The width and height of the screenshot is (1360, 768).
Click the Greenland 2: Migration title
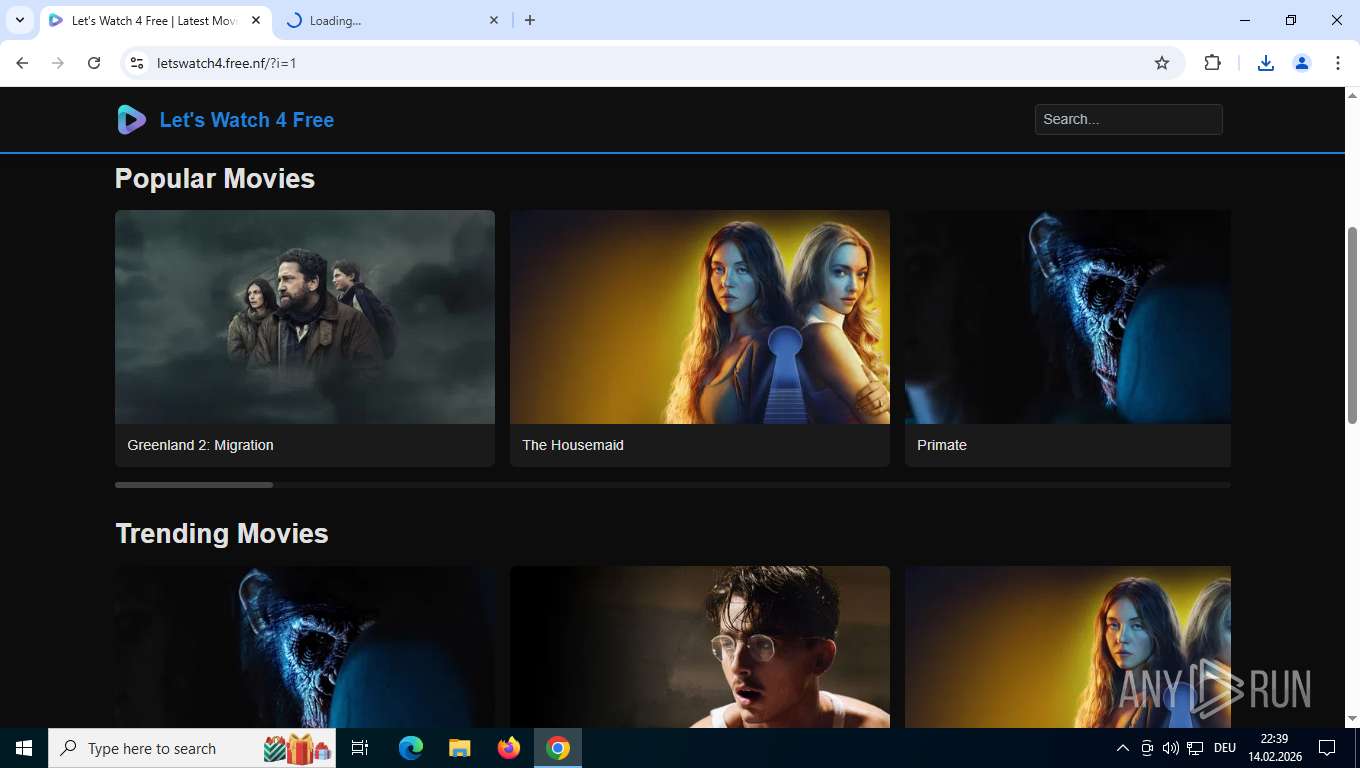200,445
